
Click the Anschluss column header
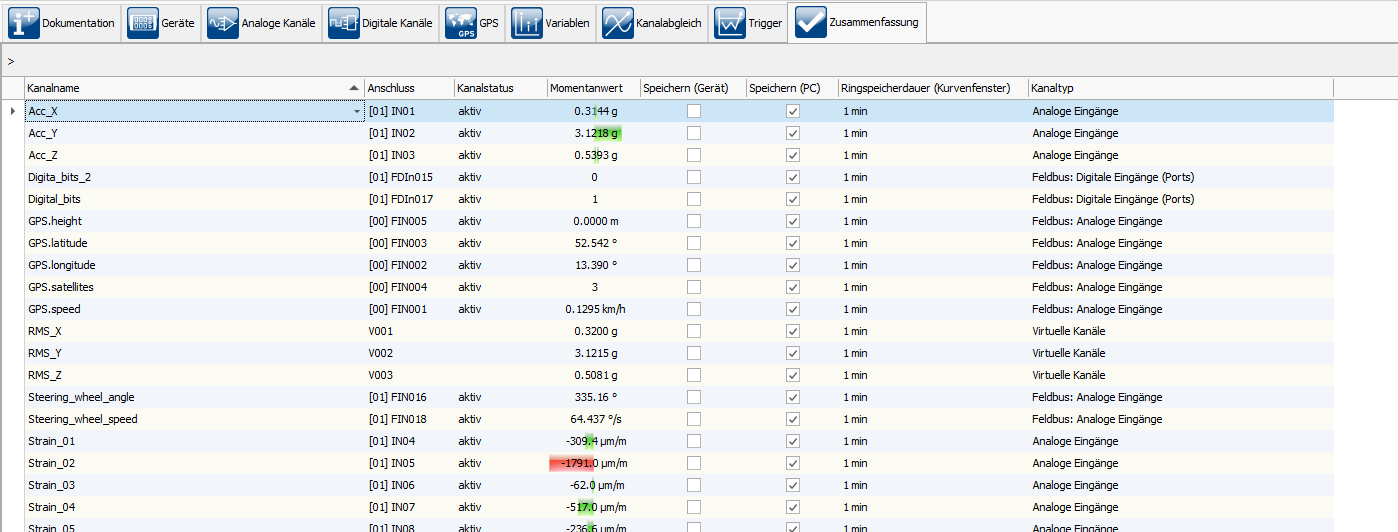pyautogui.click(x=407, y=88)
